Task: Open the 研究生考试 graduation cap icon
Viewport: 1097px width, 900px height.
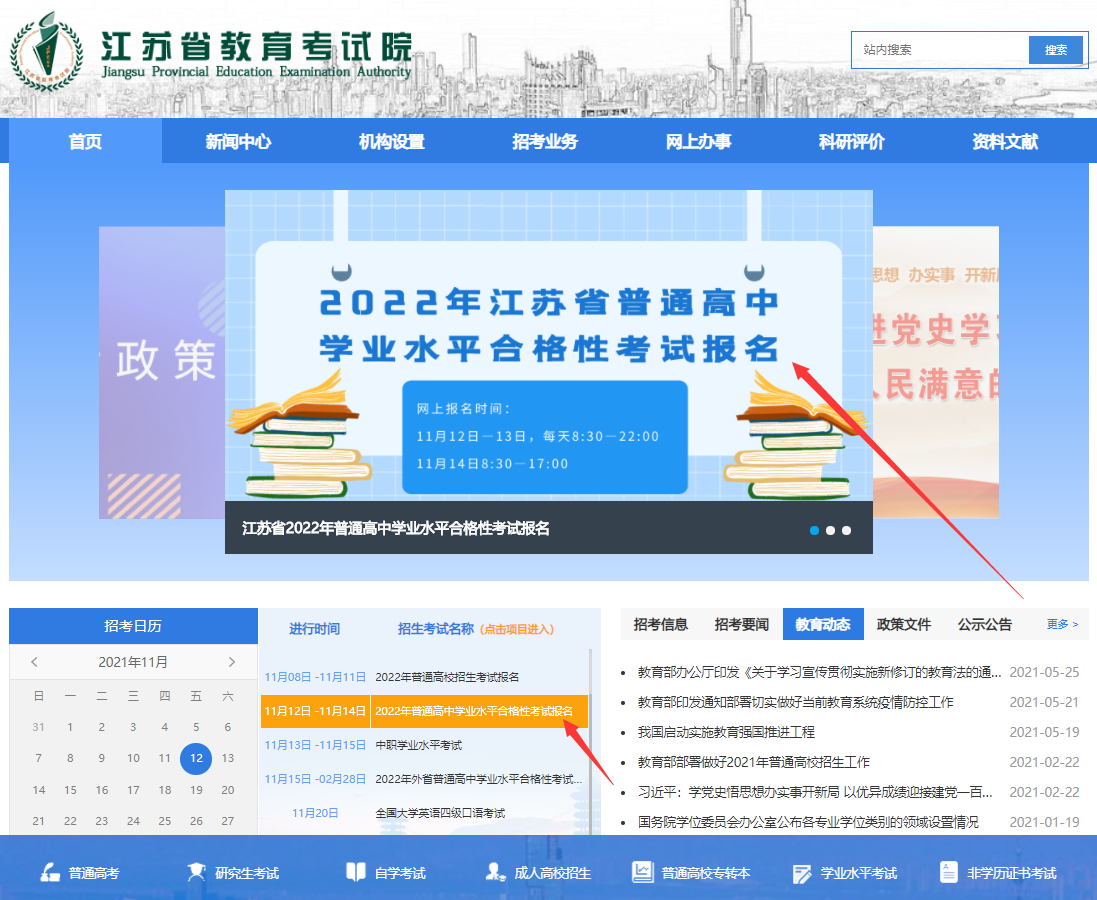Action: (196, 872)
